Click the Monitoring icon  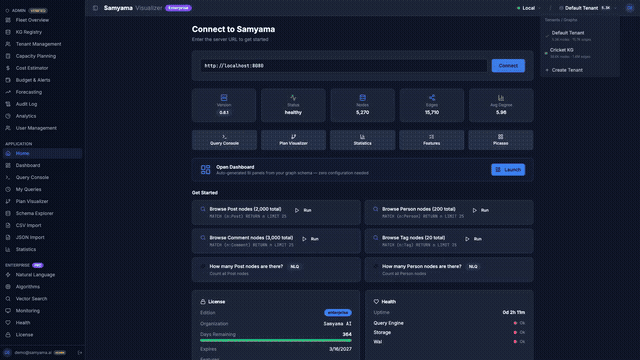pyautogui.click(x=8, y=311)
